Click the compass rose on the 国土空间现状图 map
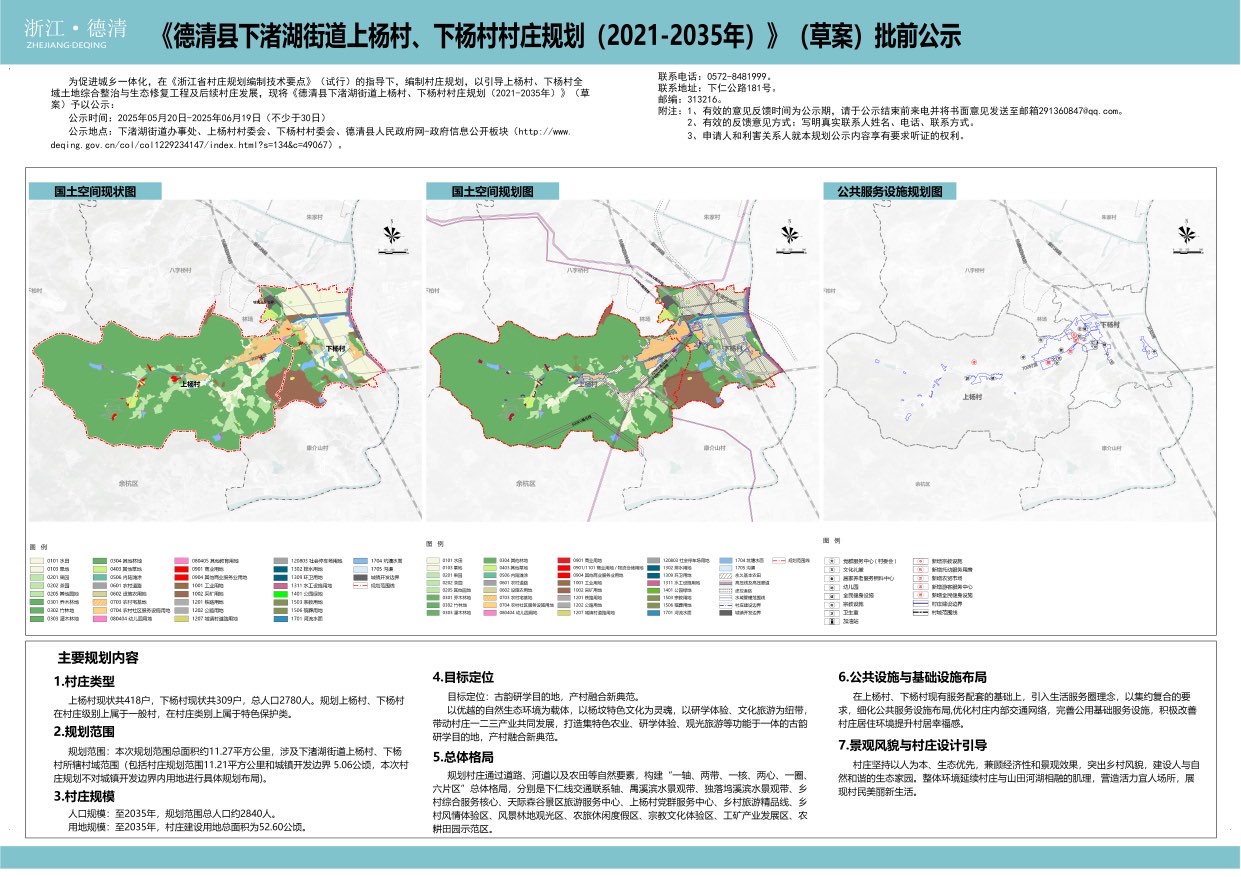This screenshot has height=877, width=1241. pos(393,232)
